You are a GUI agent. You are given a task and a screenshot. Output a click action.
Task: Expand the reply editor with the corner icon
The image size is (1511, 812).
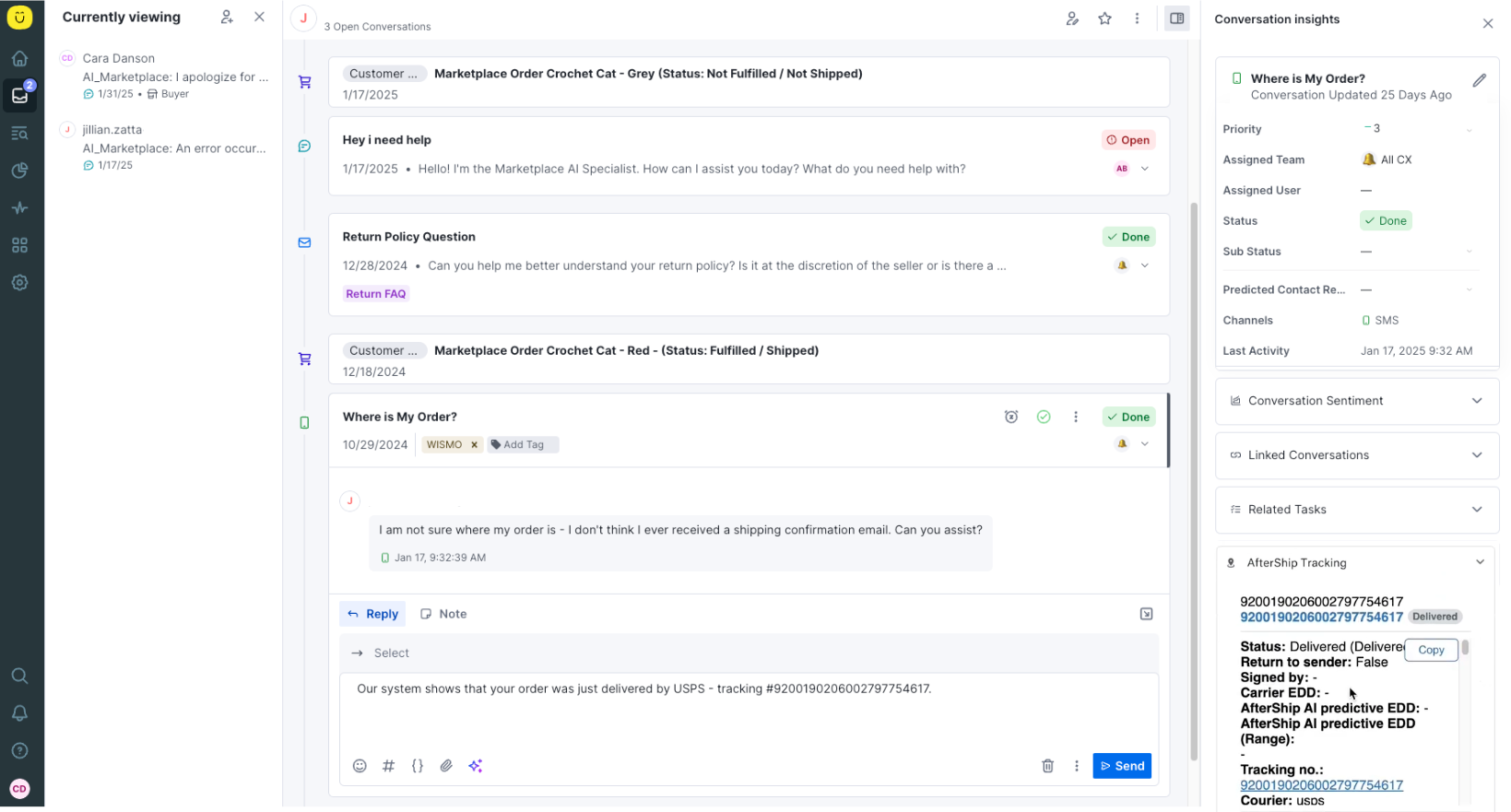tap(1146, 614)
